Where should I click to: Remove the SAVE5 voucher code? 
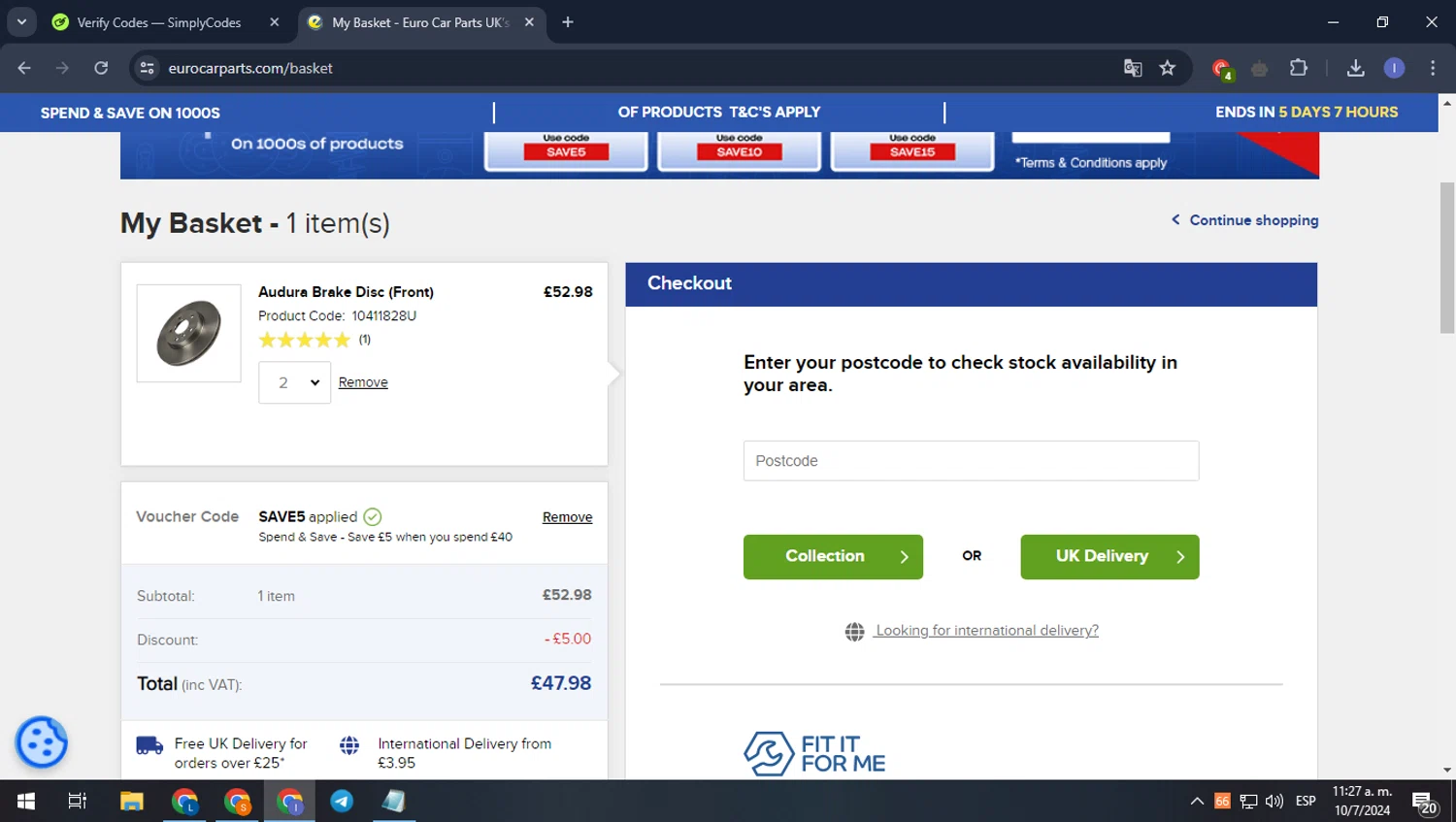(x=567, y=517)
